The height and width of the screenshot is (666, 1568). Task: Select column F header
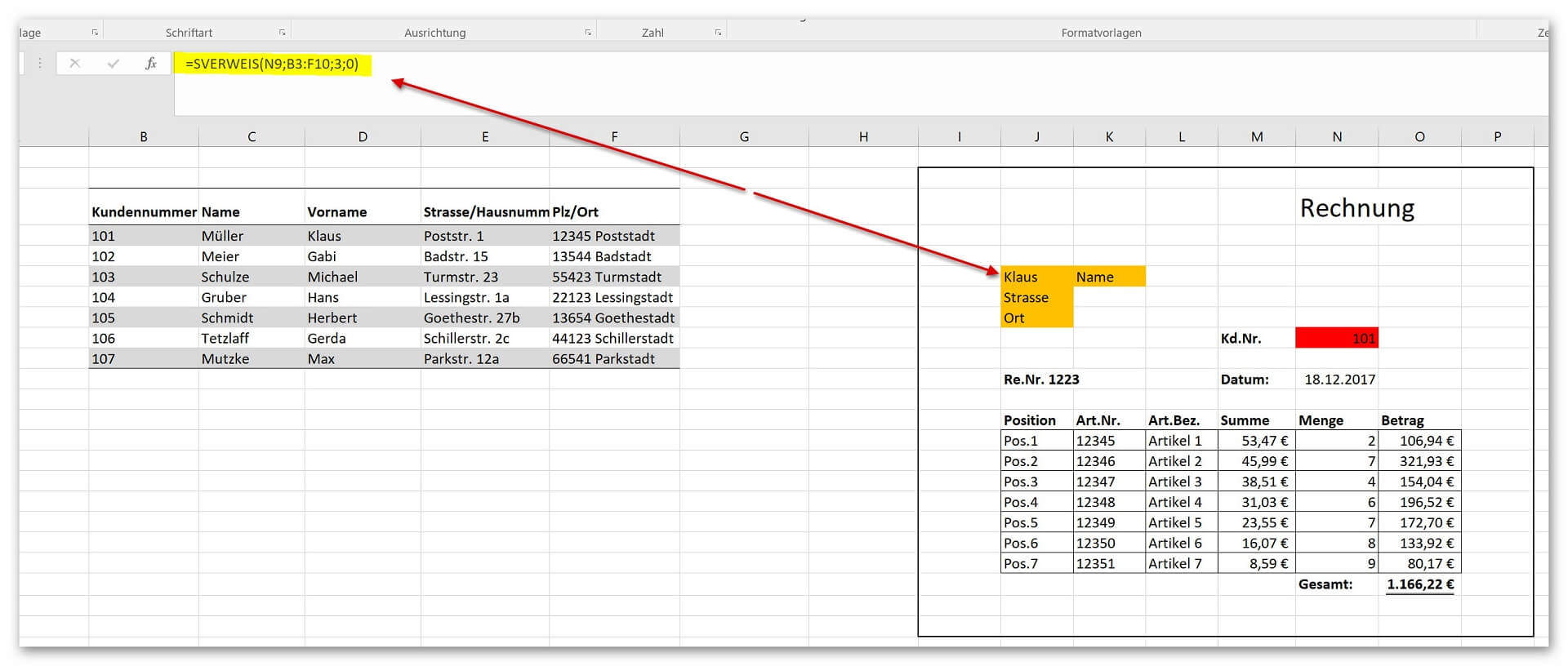tap(614, 136)
